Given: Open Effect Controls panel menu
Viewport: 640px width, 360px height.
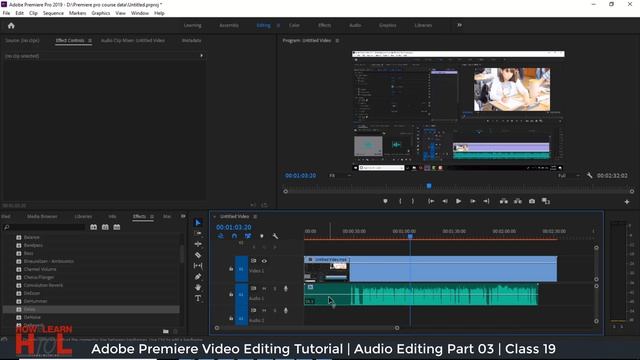Looking at the screenshot, I should (x=90, y=40).
